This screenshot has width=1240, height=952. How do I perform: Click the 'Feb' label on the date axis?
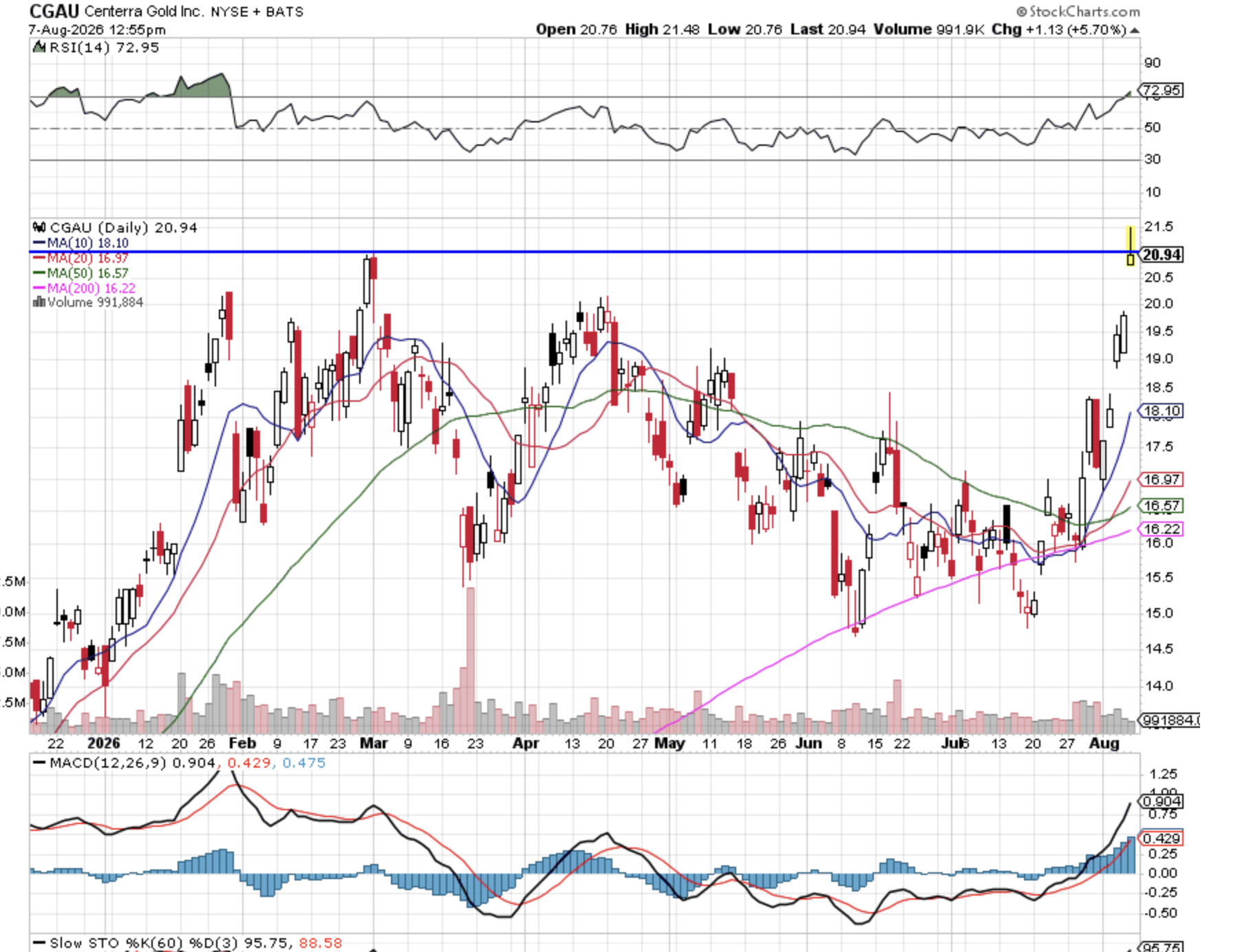point(242,744)
